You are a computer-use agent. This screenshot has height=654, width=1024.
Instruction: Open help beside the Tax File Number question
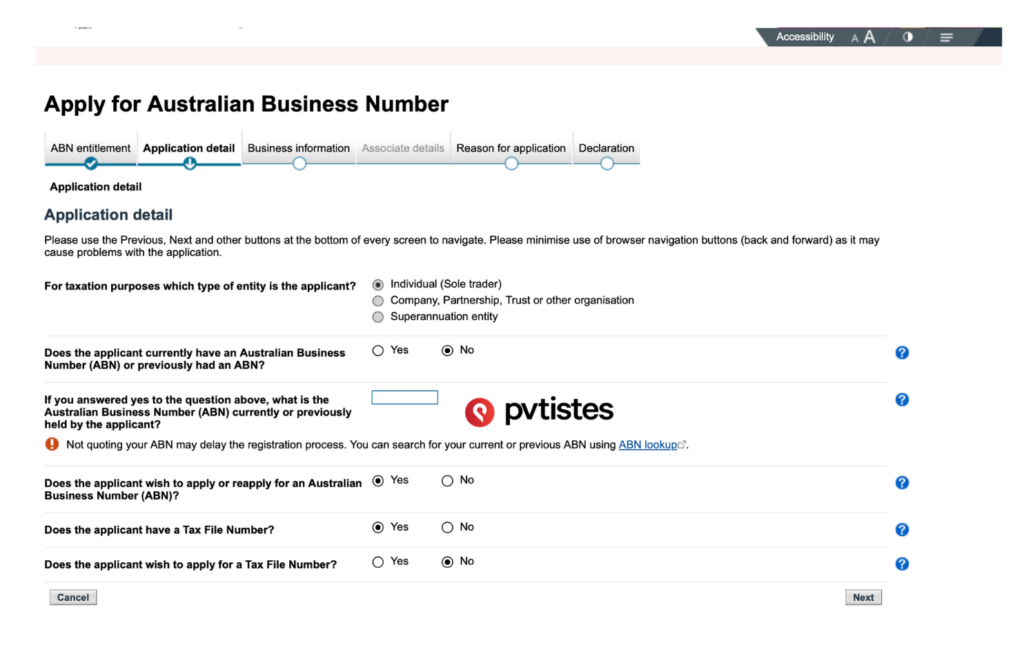(x=901, y=529)
